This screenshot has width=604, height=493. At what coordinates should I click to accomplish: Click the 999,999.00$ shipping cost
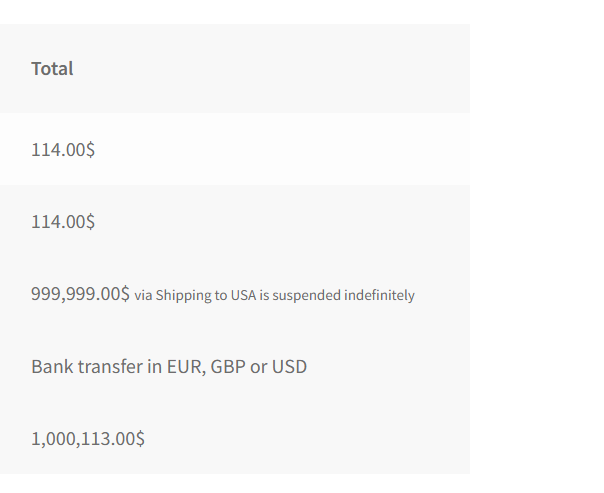pyautogui.click(x=80, y=294)
